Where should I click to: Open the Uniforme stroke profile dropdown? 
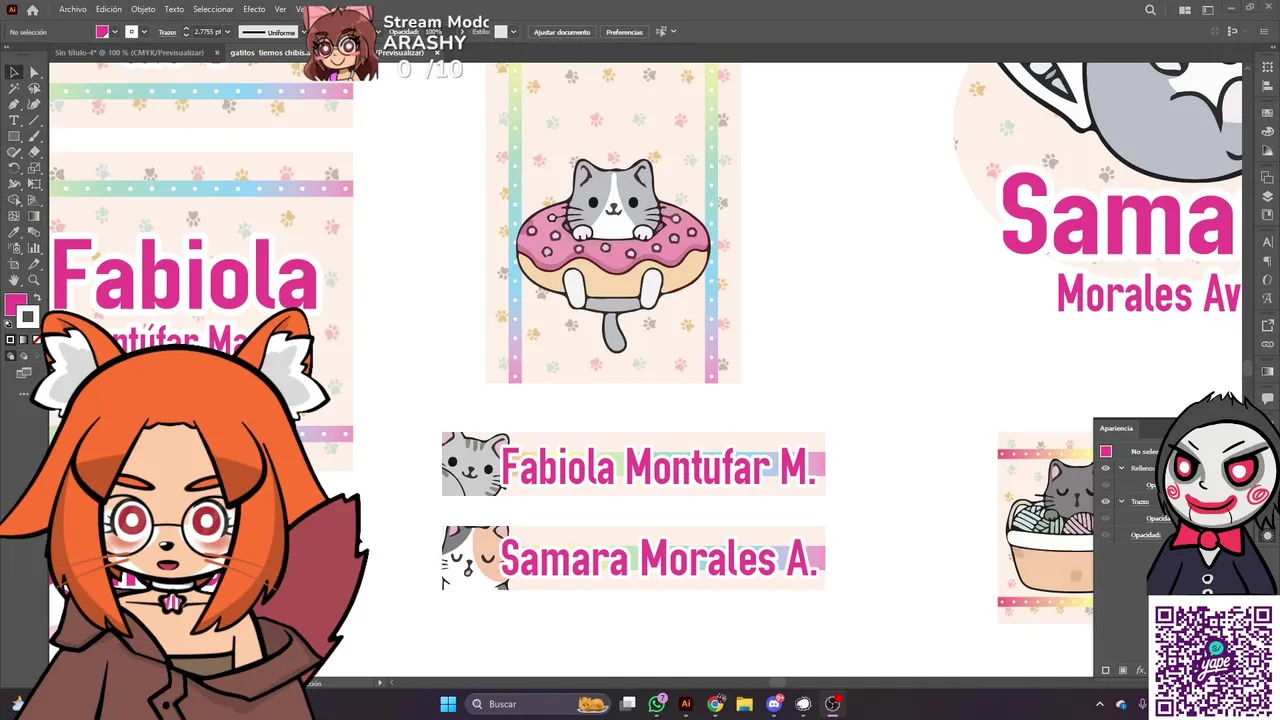303,32
